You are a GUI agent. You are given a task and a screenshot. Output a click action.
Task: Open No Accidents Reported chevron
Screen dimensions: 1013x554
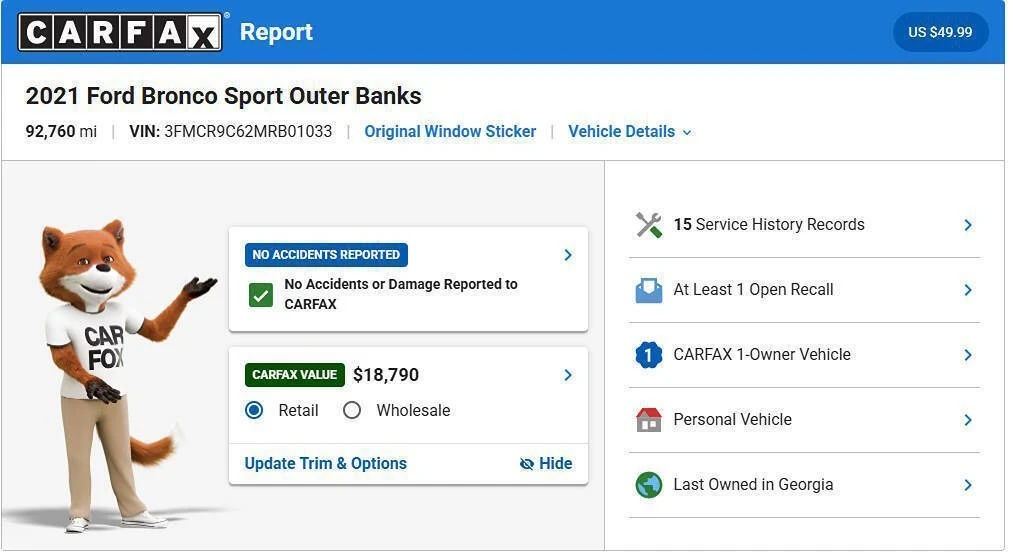(x=568, y=255)
